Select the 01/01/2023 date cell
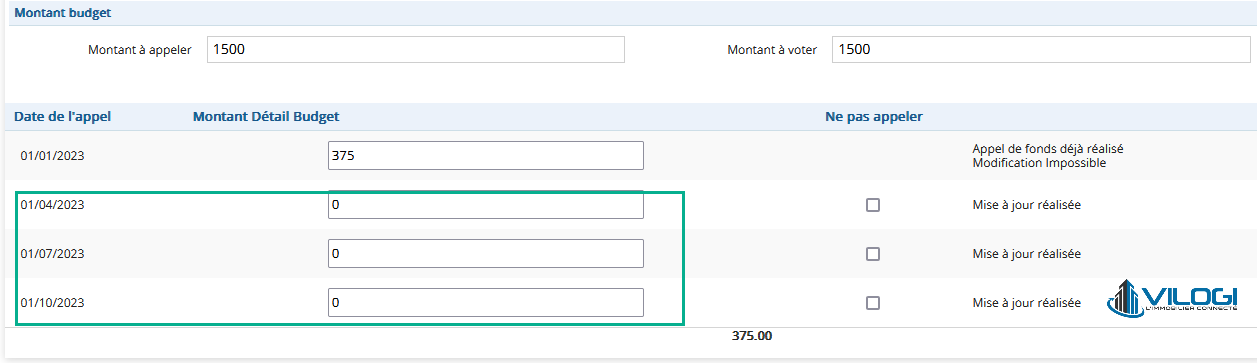This screenshot has height=363, width=1257. tap(52, 156)
